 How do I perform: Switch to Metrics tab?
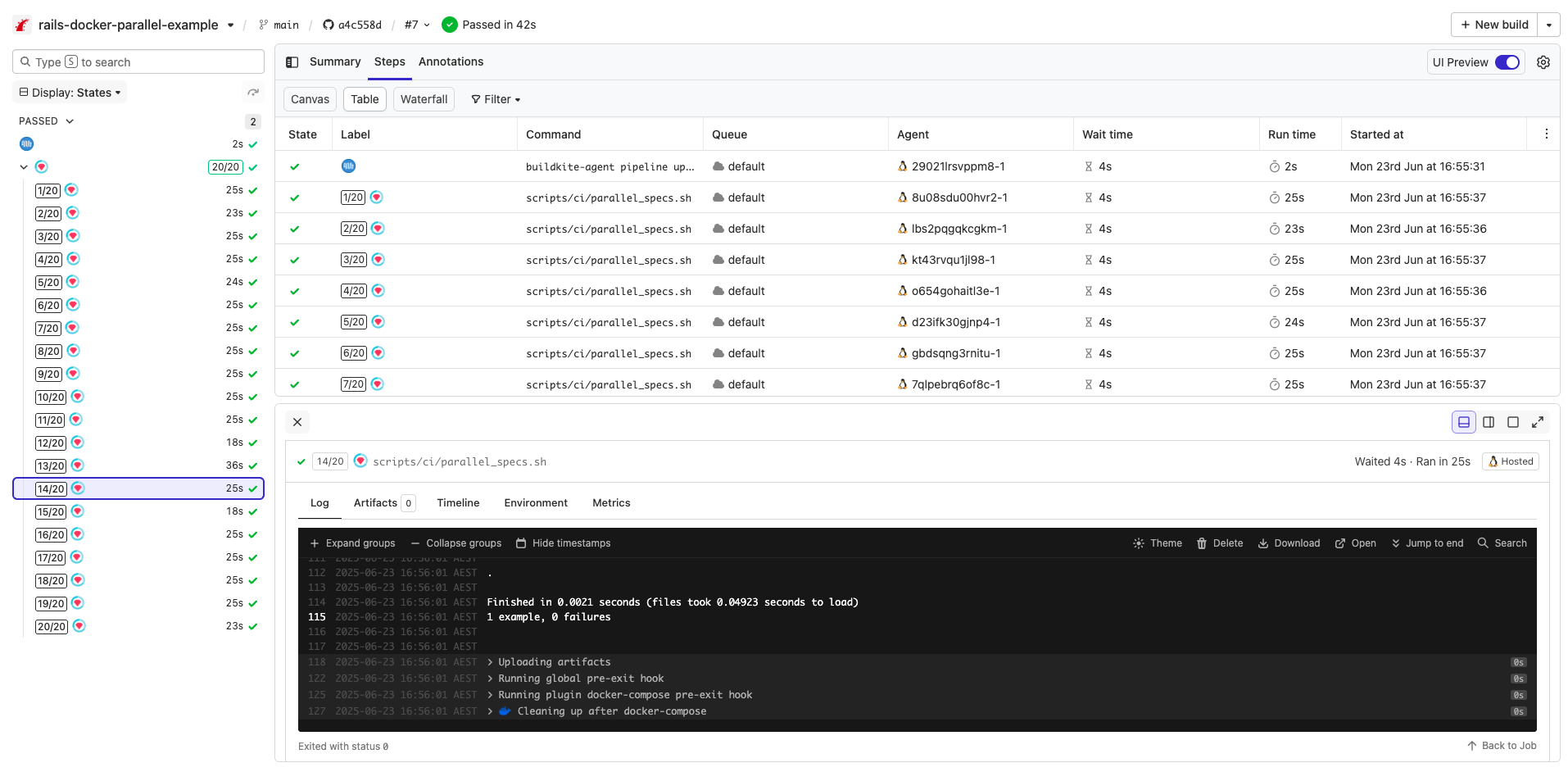[x=611, y=503]
